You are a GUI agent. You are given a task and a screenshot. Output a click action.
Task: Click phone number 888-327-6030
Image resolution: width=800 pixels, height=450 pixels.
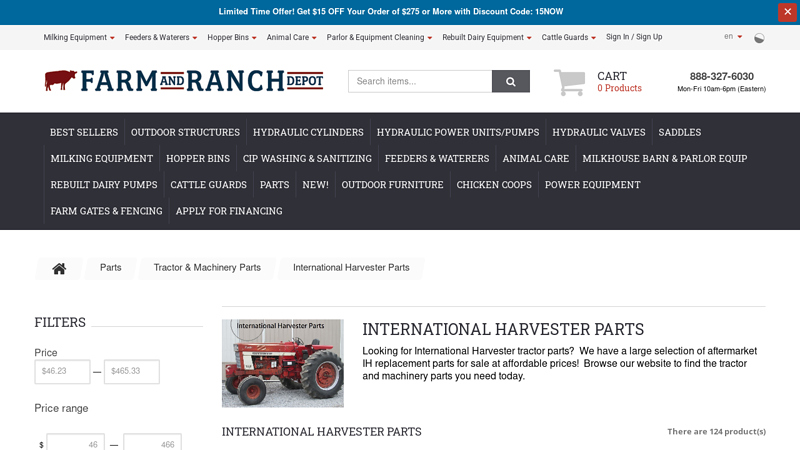click(x=721, y=77)
